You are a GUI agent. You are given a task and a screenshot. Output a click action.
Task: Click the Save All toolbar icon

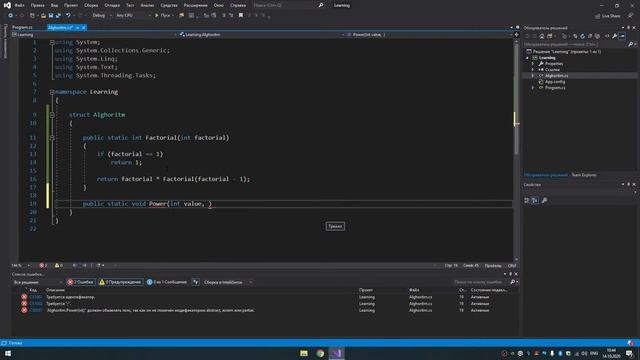[58, 16]
